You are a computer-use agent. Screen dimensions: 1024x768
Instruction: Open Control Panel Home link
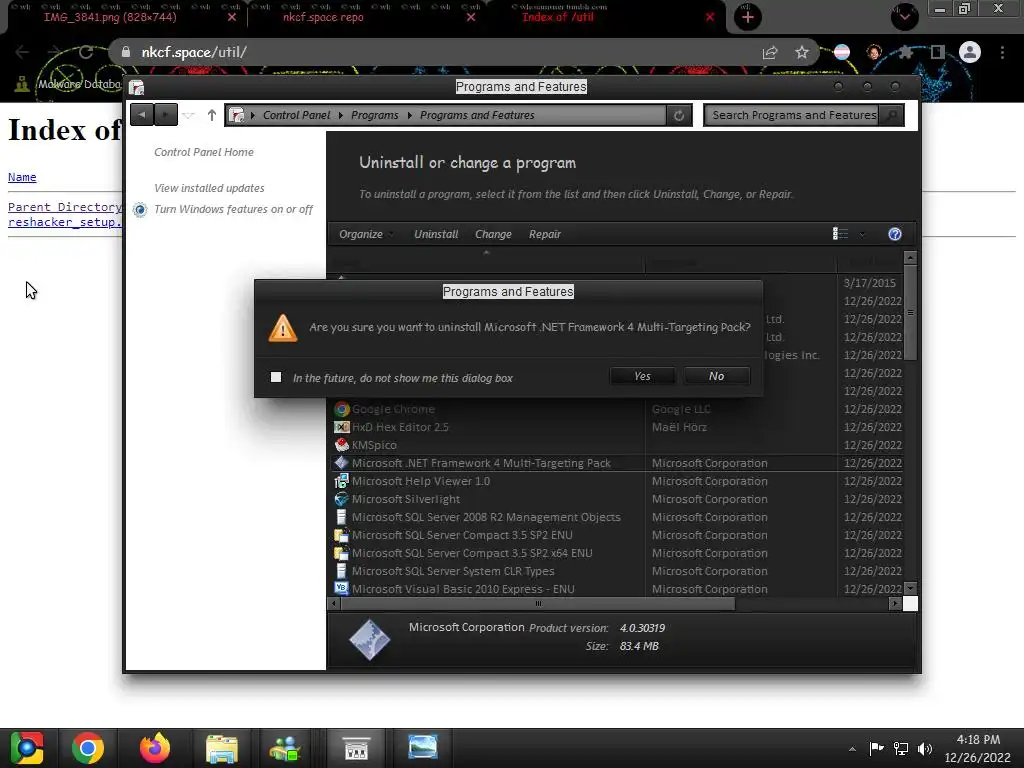(204, 152)
